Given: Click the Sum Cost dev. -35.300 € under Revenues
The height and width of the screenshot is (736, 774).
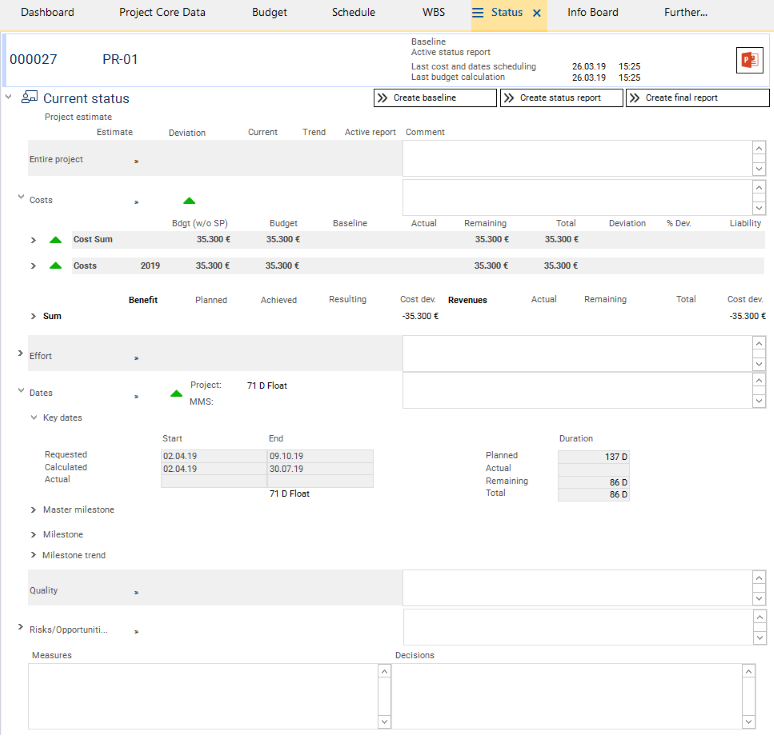Looking at the screenshot, I should 747,316.
